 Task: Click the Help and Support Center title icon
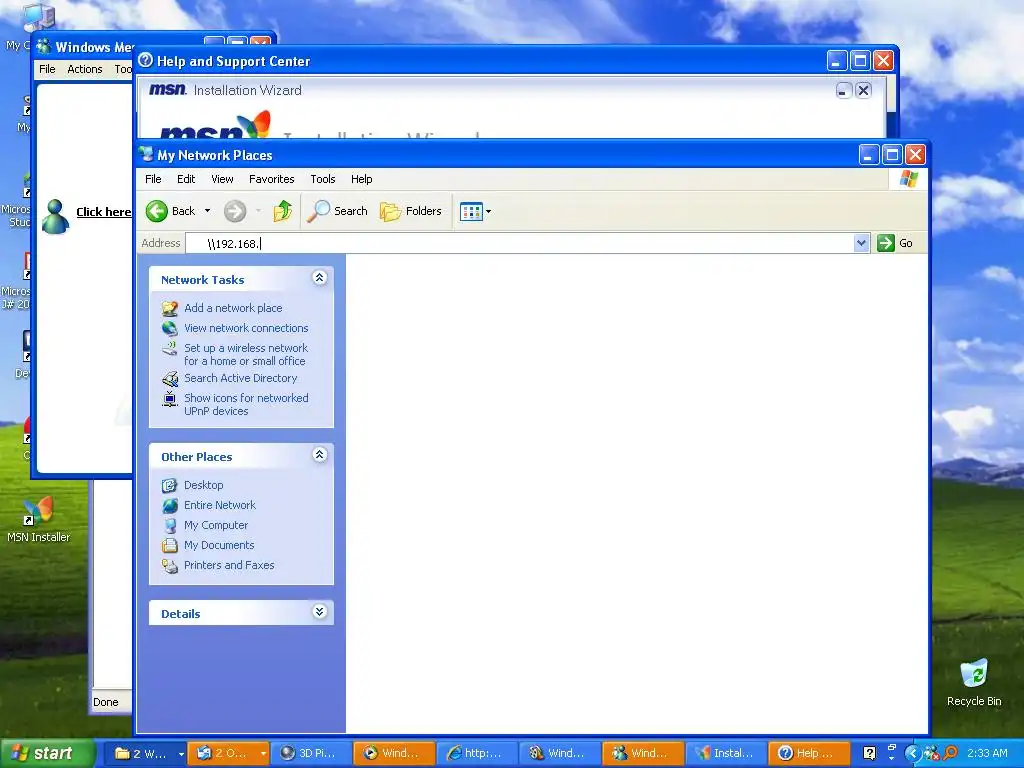(x=146, y=61)
